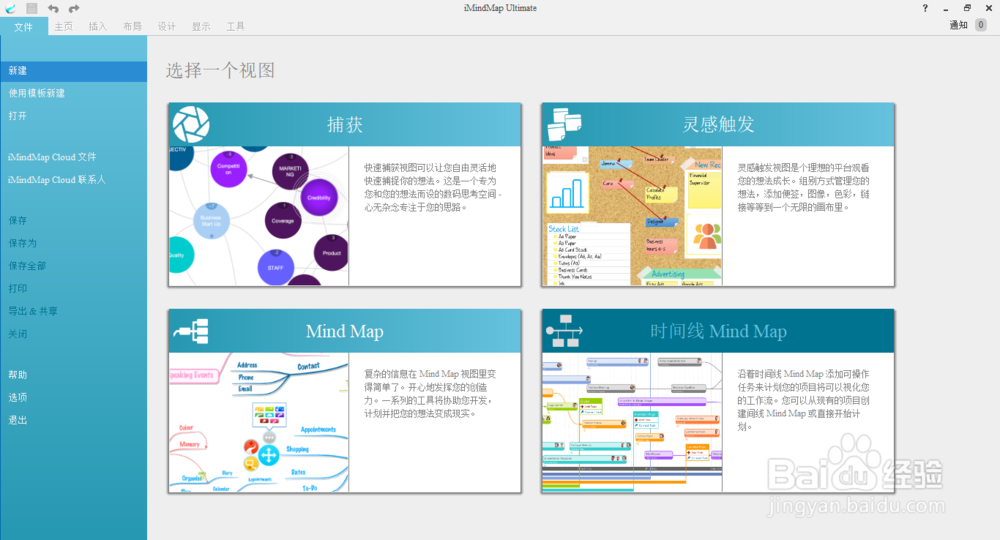The width and height of the screenshot is (1000, 540).
Task: Select the timeline view thumbnail
Action: click(x=632, y=422)
